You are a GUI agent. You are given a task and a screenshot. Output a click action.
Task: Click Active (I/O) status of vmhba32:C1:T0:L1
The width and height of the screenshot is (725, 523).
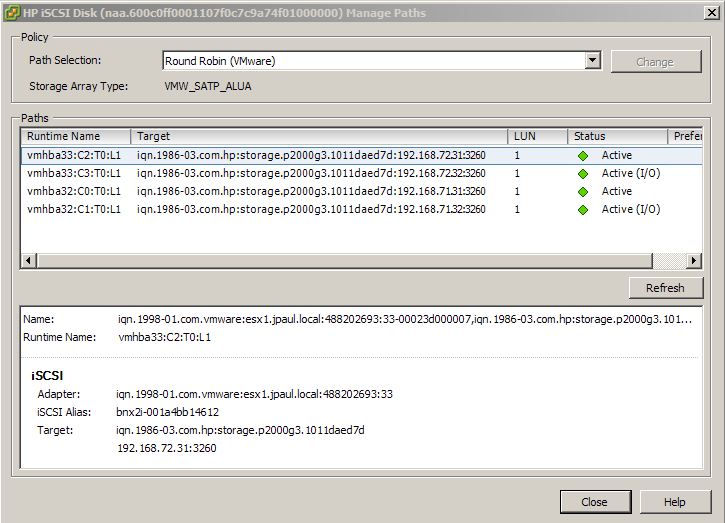[631, 209]
